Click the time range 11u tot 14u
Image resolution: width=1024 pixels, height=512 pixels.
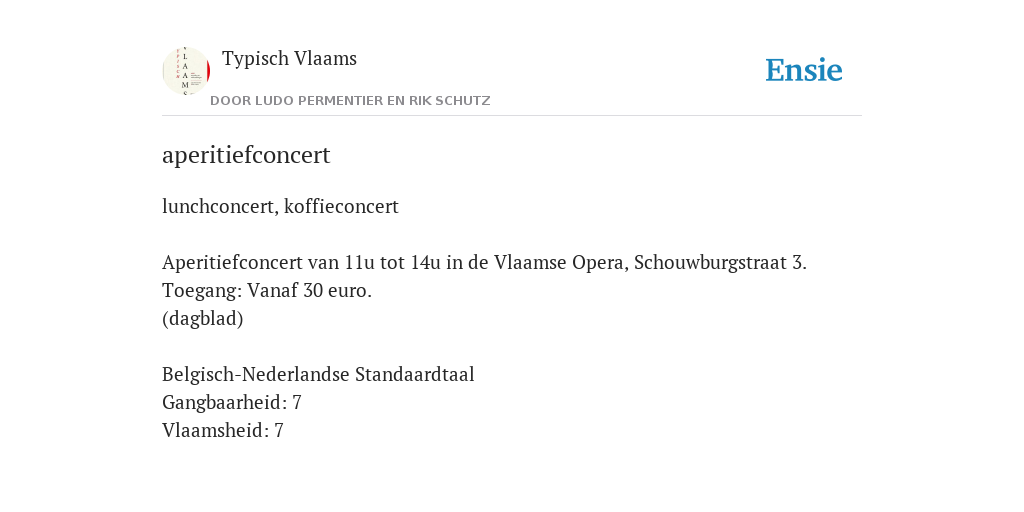(x=393, y=263)
